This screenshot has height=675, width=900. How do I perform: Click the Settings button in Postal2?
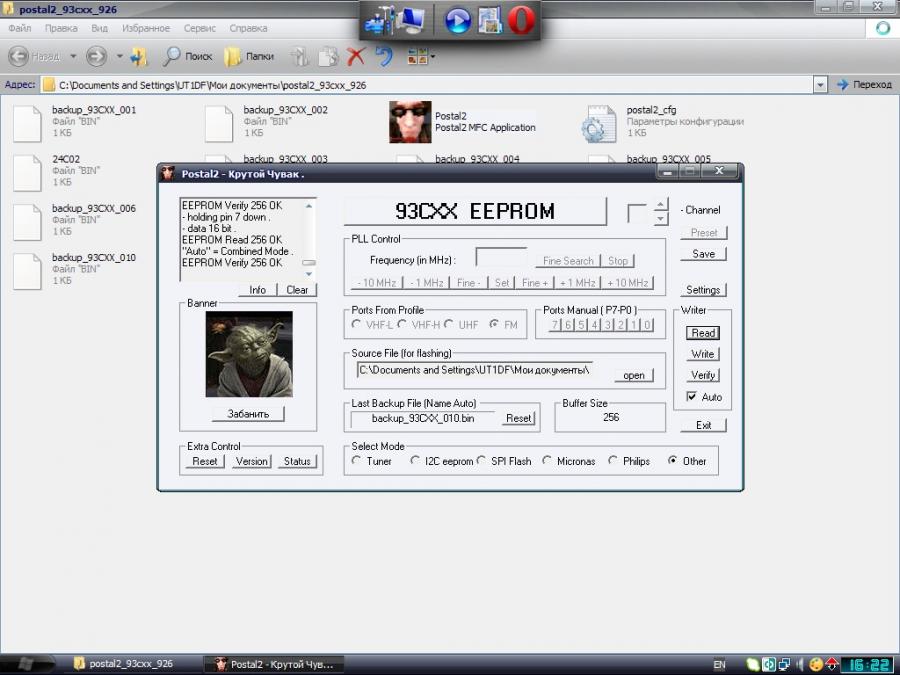click(x=704, y=290)
